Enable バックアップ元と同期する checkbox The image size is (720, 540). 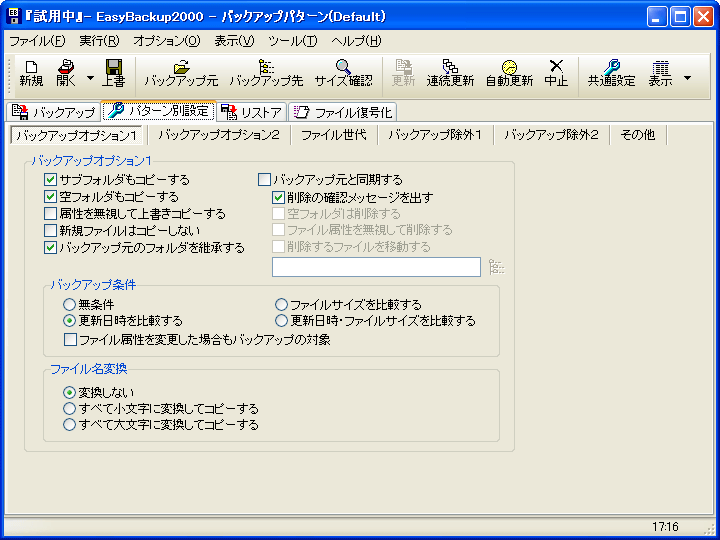[x=264, y=180]
